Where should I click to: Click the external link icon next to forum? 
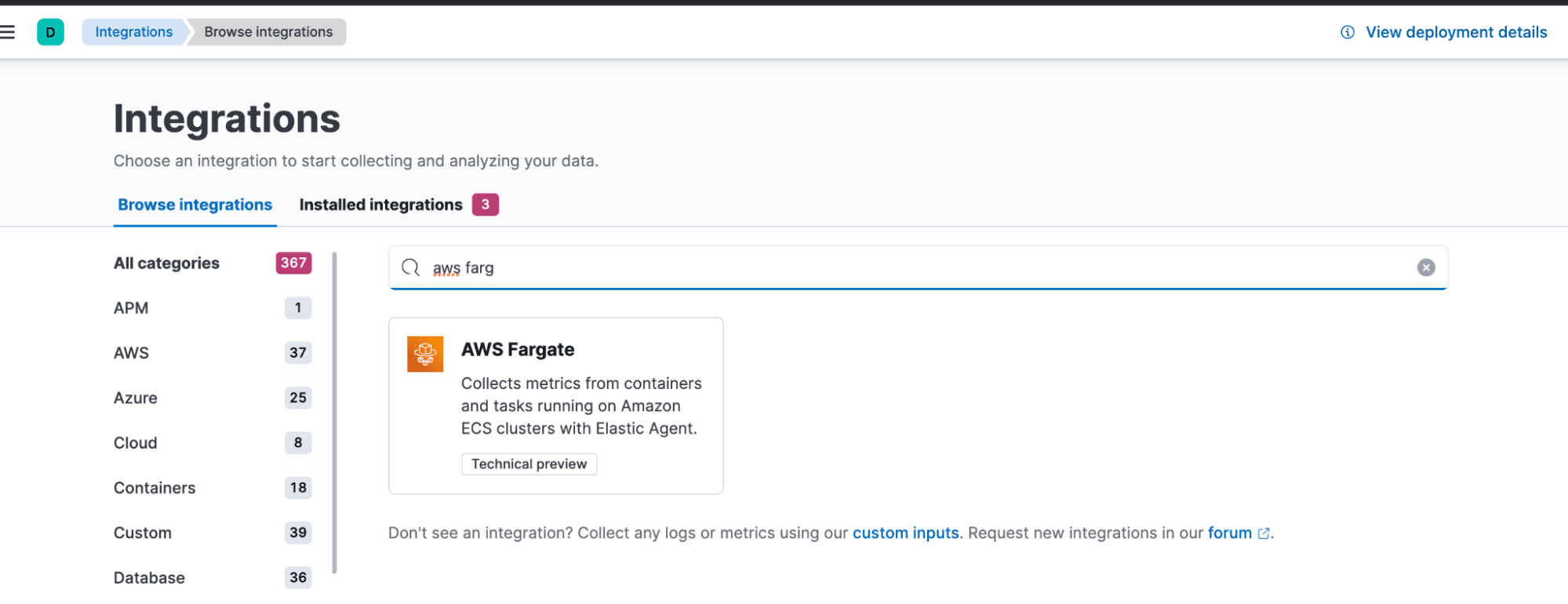click(1263, 533)
